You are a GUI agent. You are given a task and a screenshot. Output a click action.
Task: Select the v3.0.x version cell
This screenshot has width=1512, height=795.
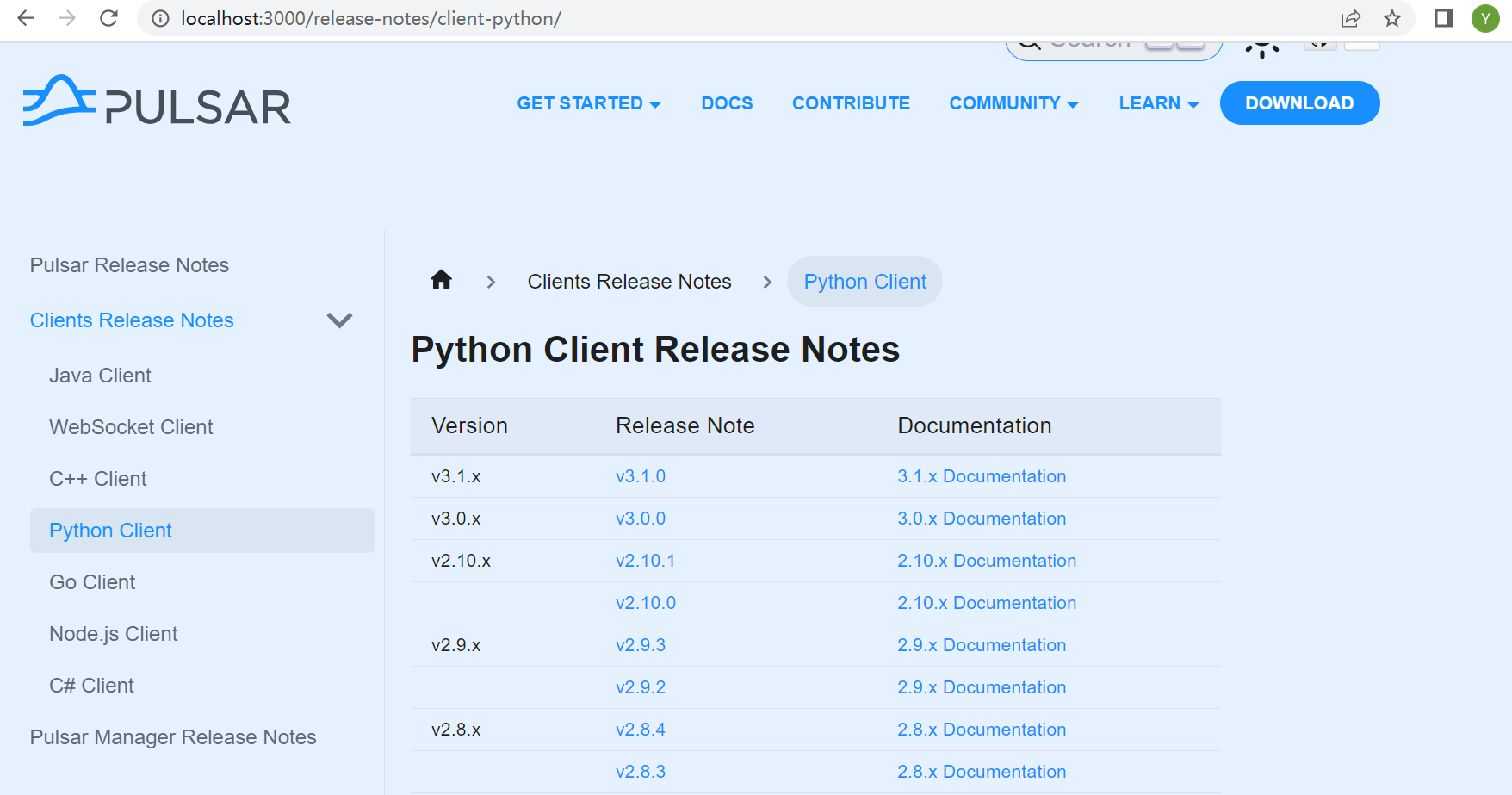point(456,519)
